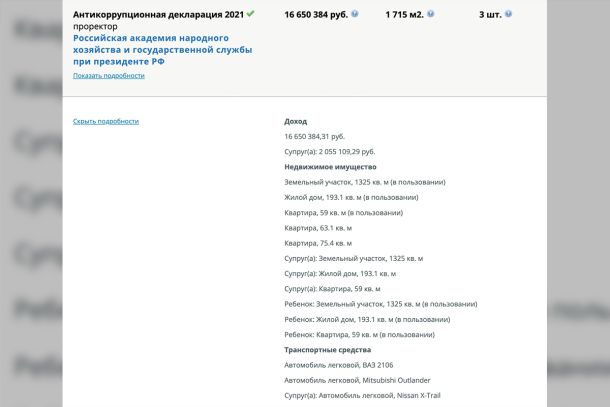610x407 pixels.
Task: Click the Антикоррупционная декларация 2021 title
Action: [158, 15]
